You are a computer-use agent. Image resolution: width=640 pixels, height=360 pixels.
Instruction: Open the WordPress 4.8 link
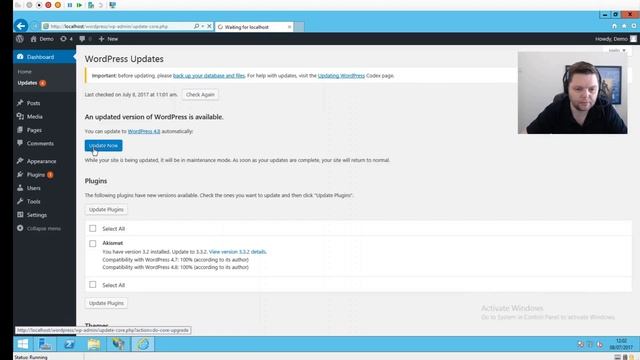pos(144,131)
